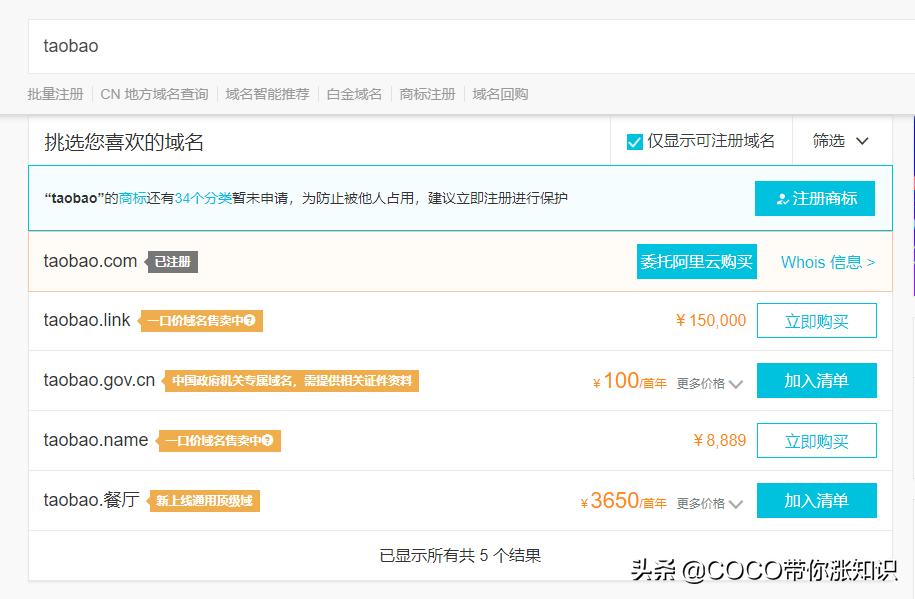Click the ¥8,889 price

[720, 440]
